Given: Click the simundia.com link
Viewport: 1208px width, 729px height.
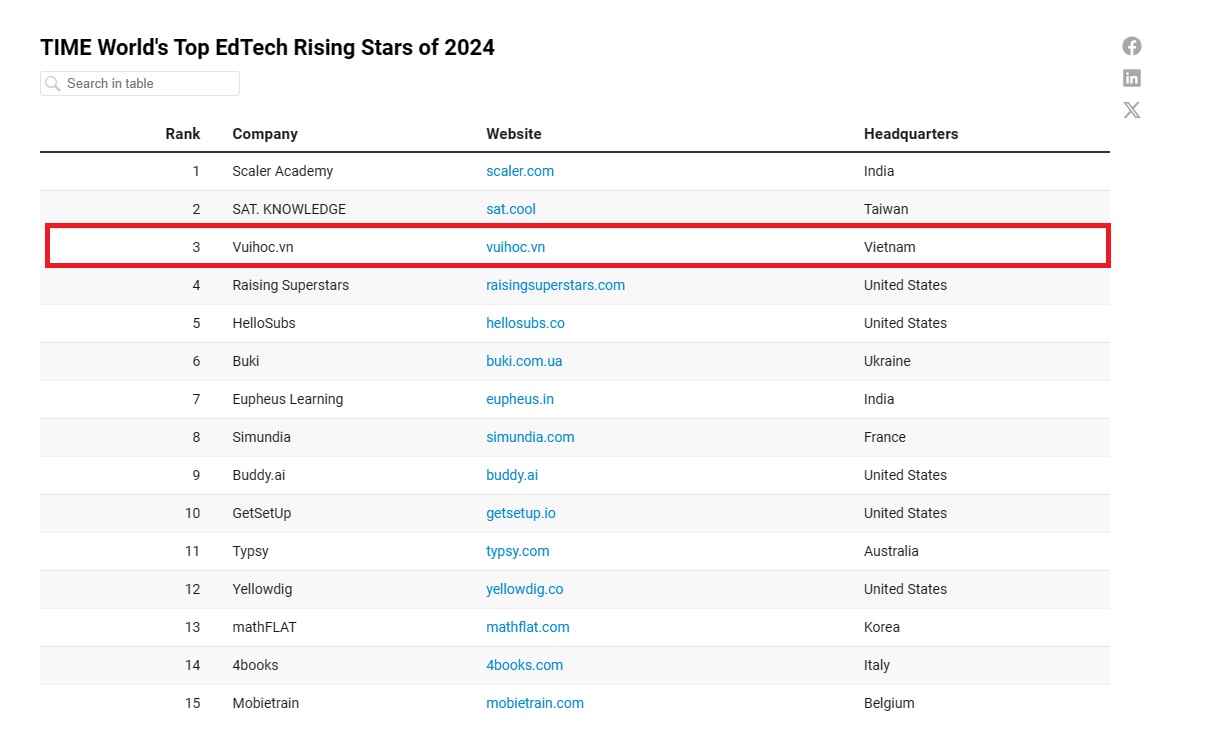Looking at the screenshot, I should pos(530,437).
